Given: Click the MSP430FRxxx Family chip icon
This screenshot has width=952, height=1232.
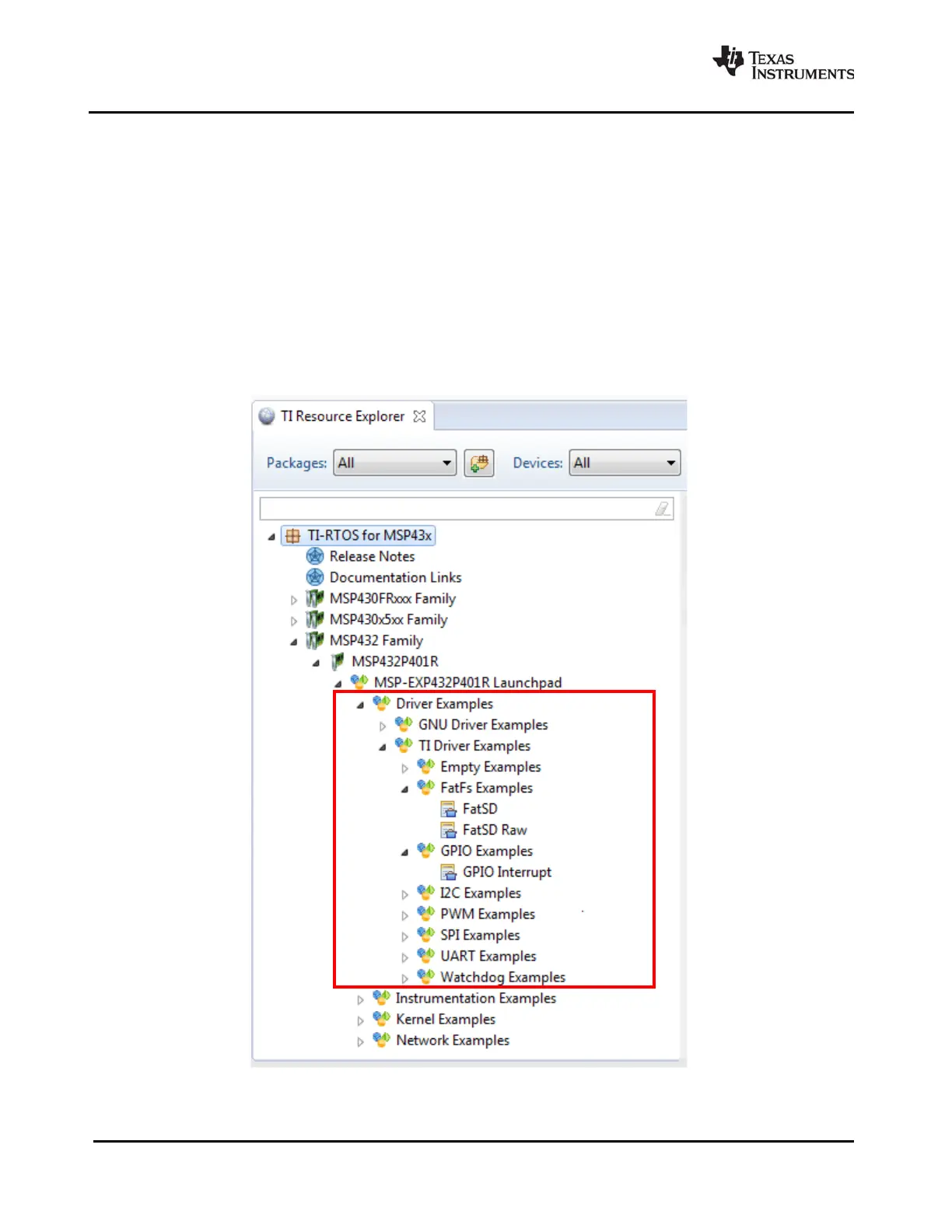Looking at the screenshot, I should pos(314,598).
